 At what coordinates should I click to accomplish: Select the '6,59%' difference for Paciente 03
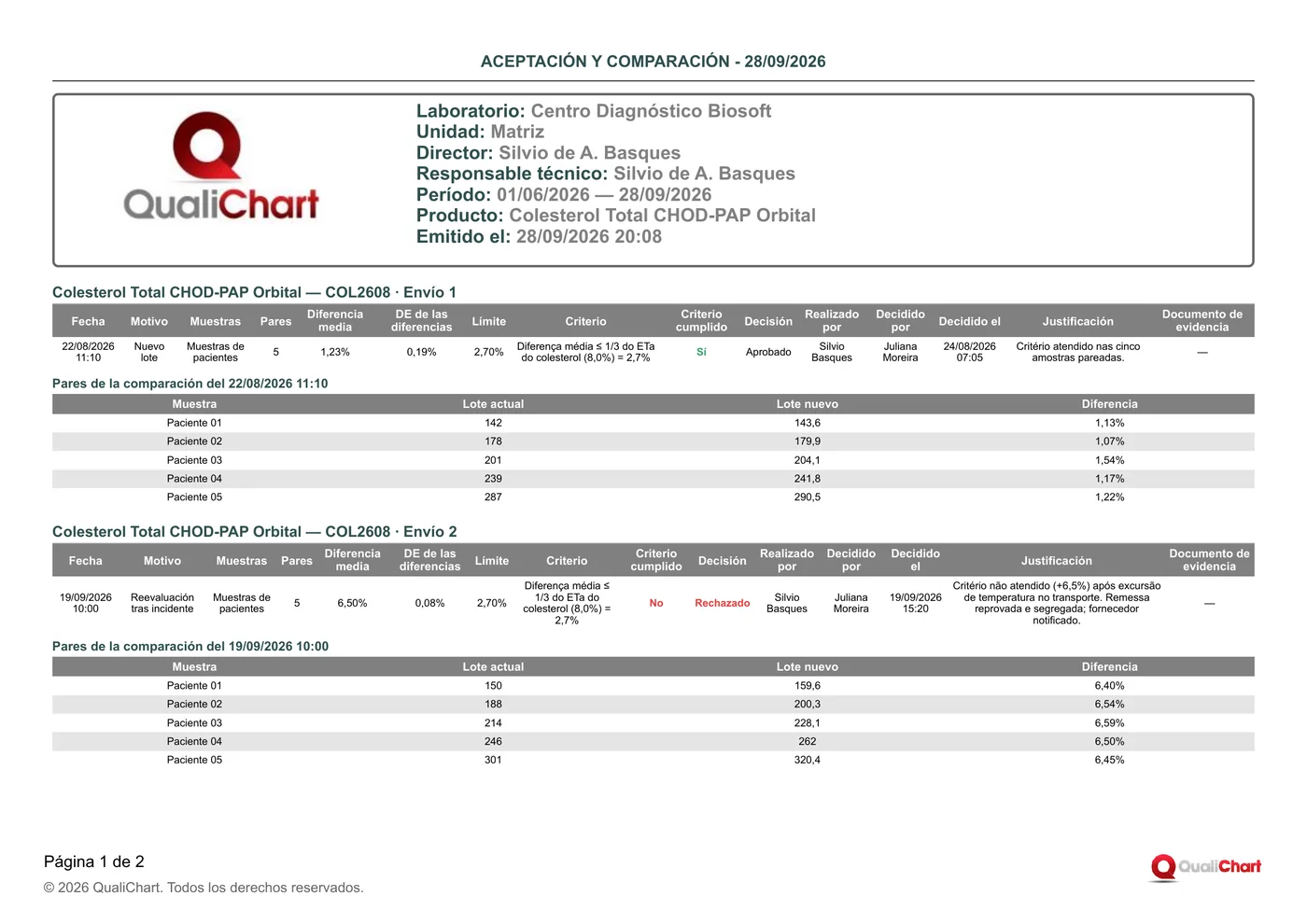pos(1110,723)
